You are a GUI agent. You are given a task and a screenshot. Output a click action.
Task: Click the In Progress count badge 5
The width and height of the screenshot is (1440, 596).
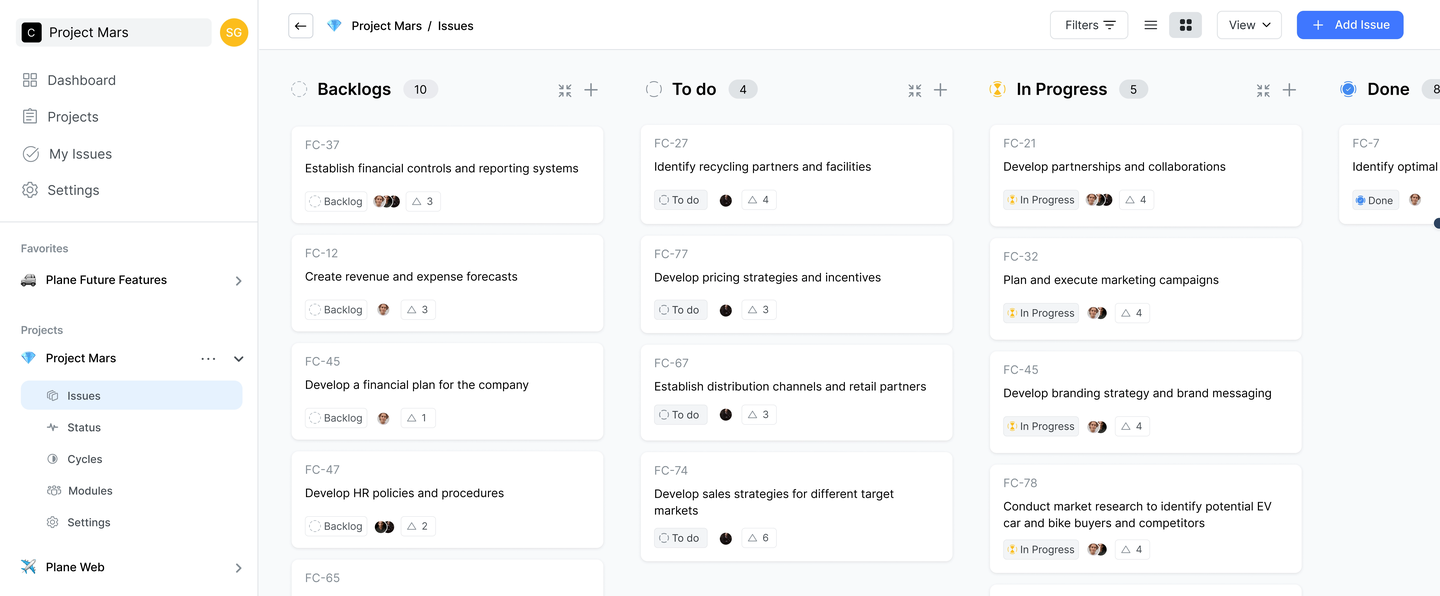pos(1133,90)
